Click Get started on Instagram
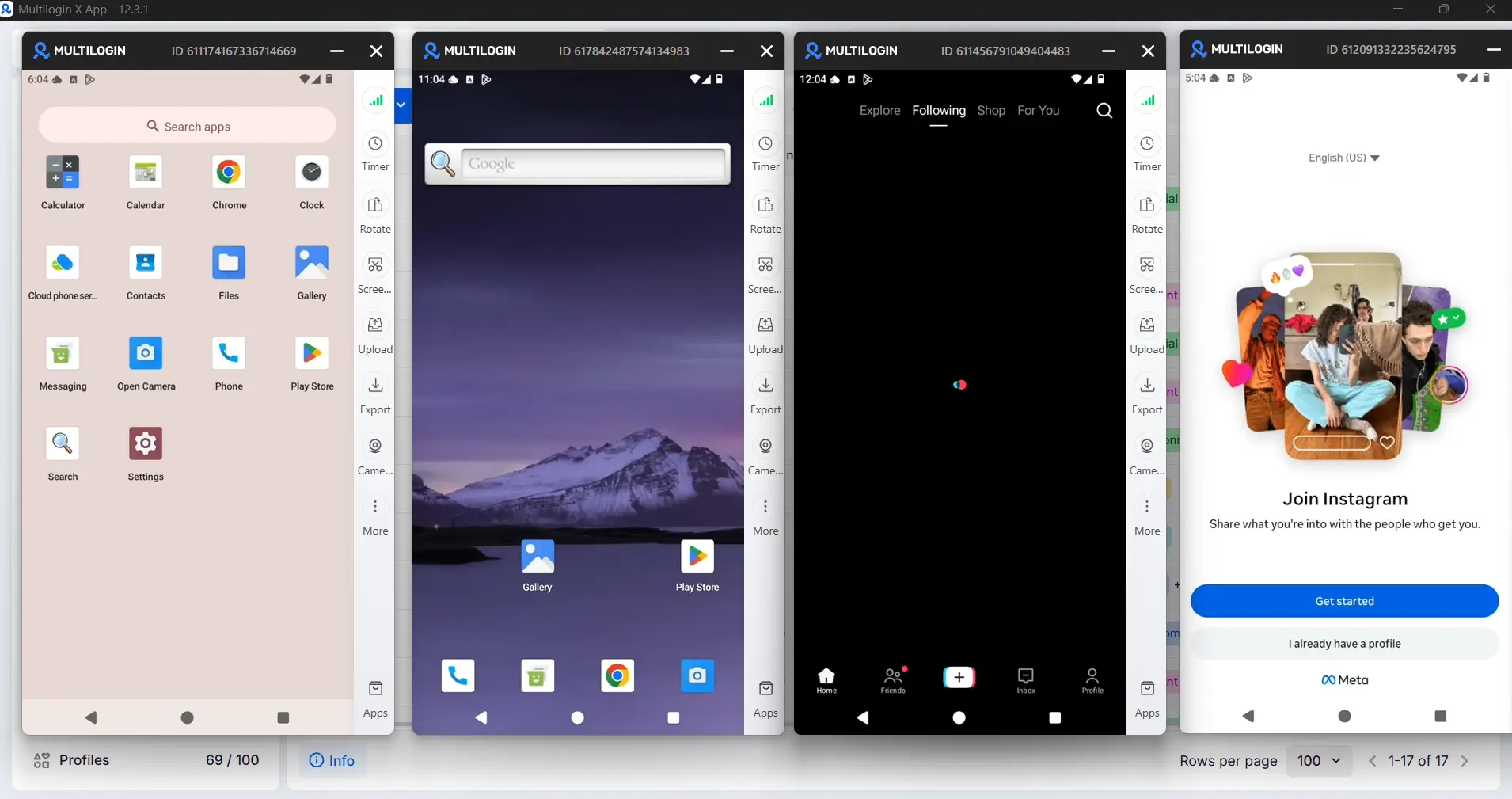The width and height of the screenshot is (1512, 799). (x=1344, y=601)
